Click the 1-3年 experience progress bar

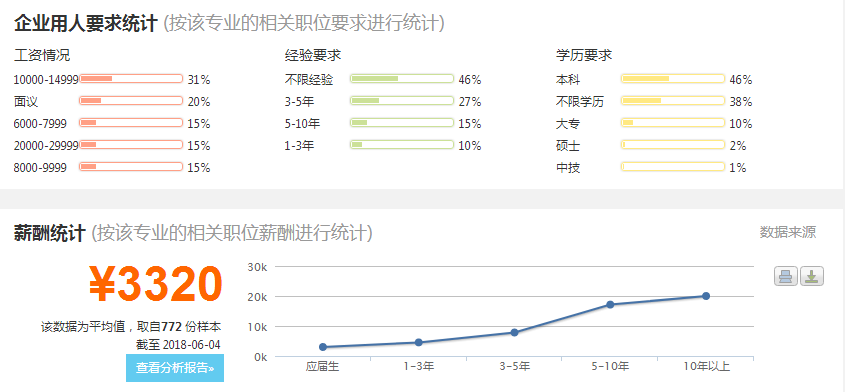[402, 145]
